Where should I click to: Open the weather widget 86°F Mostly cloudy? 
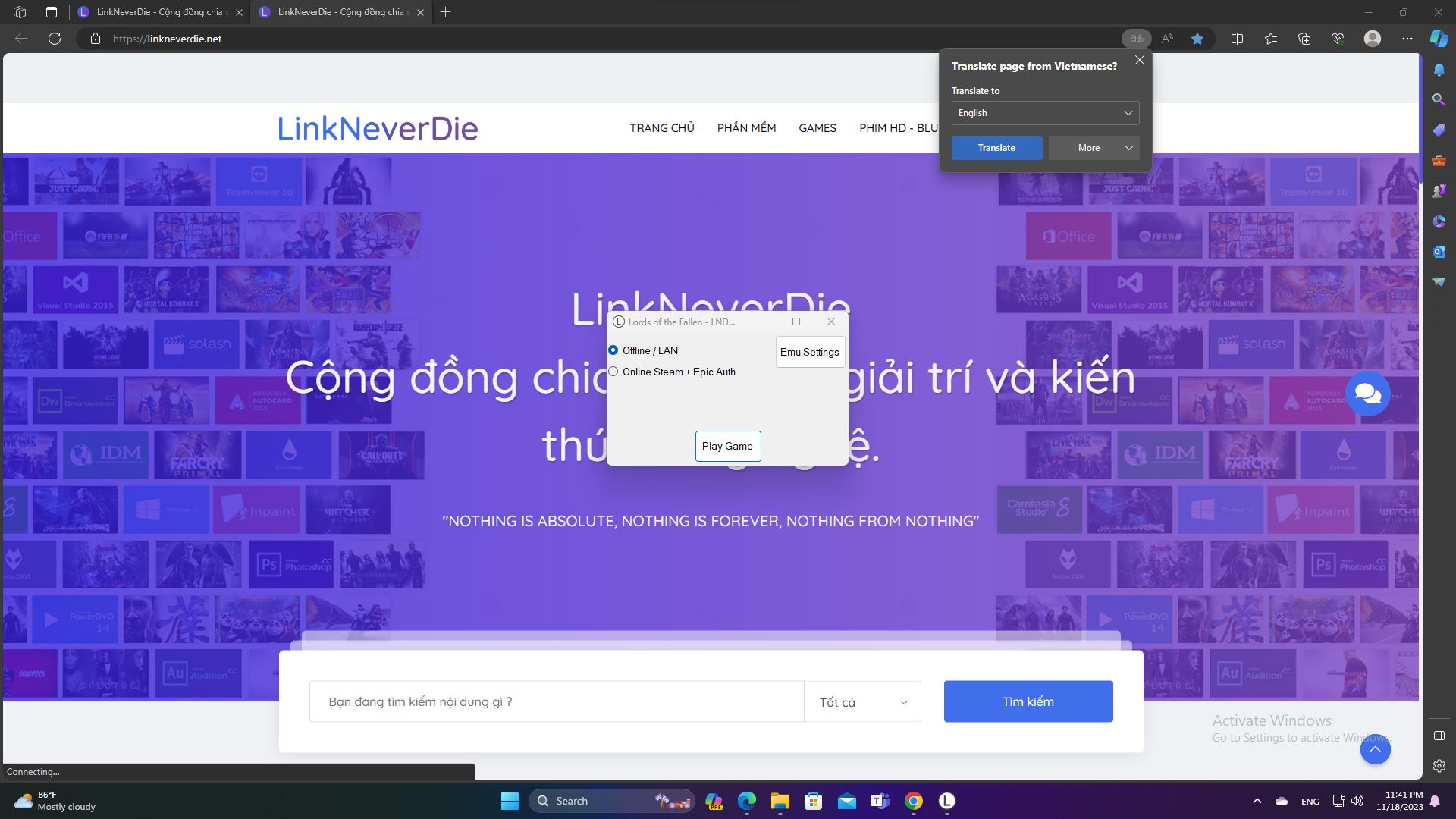tap(56, 801)
